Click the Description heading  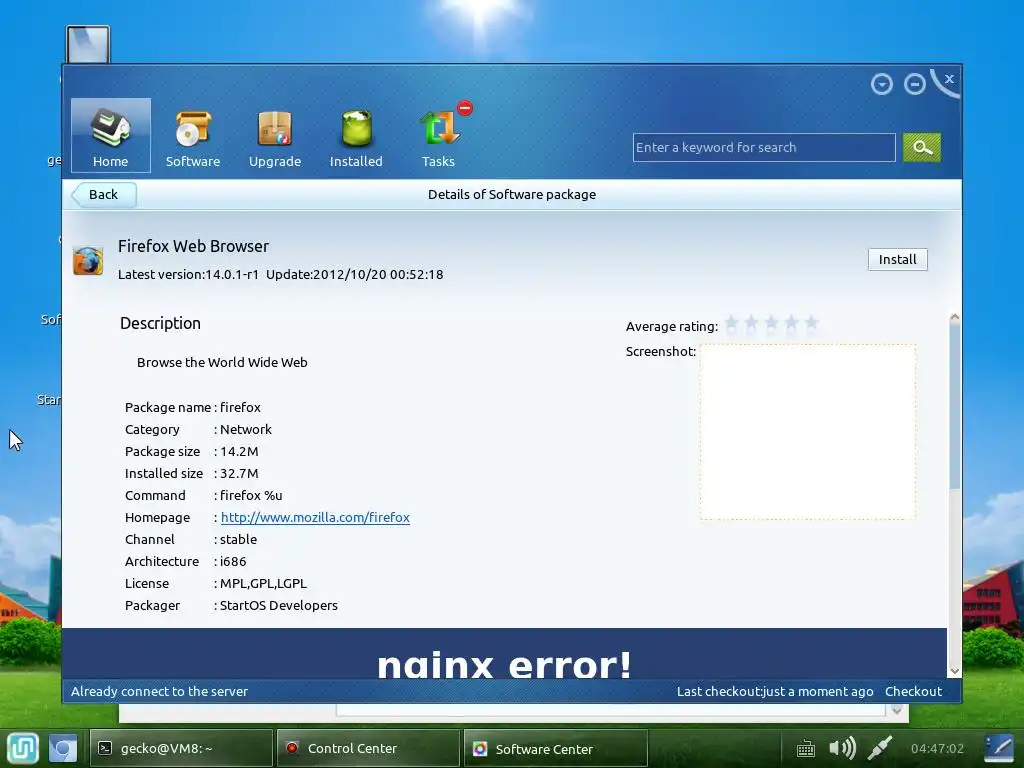161,323
